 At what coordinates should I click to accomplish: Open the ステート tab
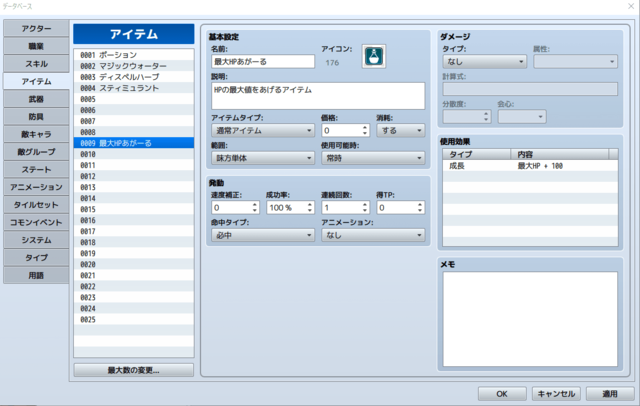[36, 169]
